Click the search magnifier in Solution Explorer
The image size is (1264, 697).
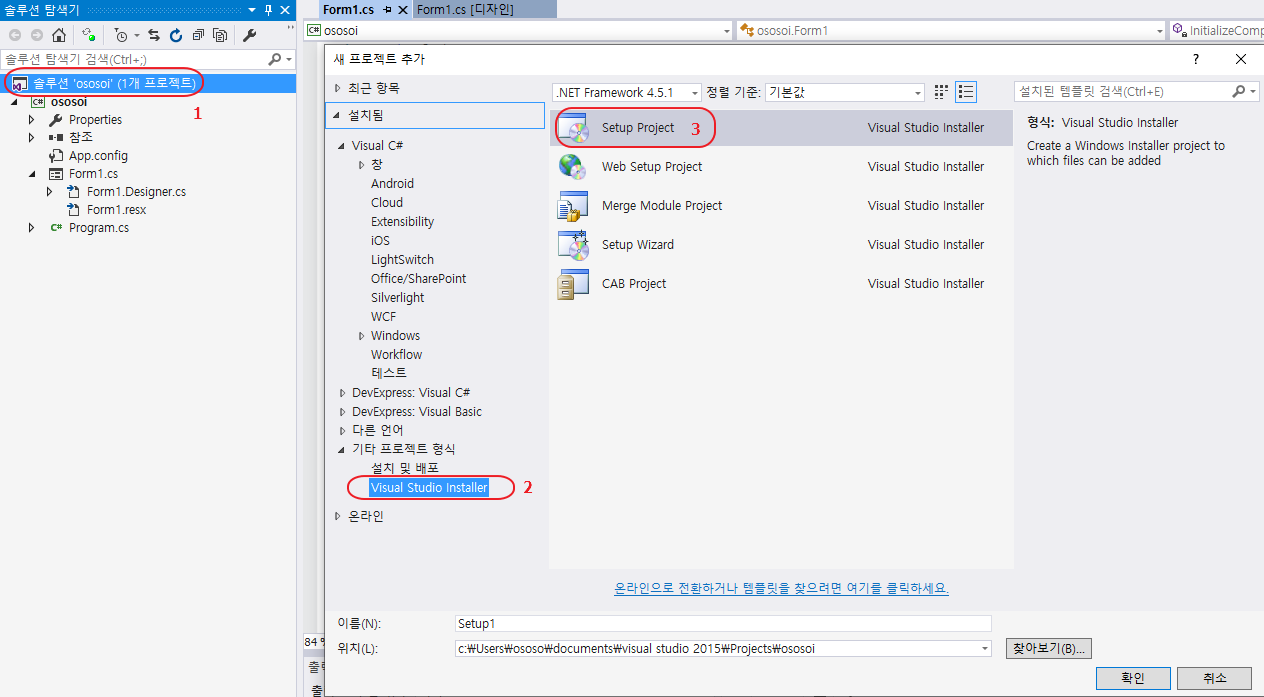point(275,60)
